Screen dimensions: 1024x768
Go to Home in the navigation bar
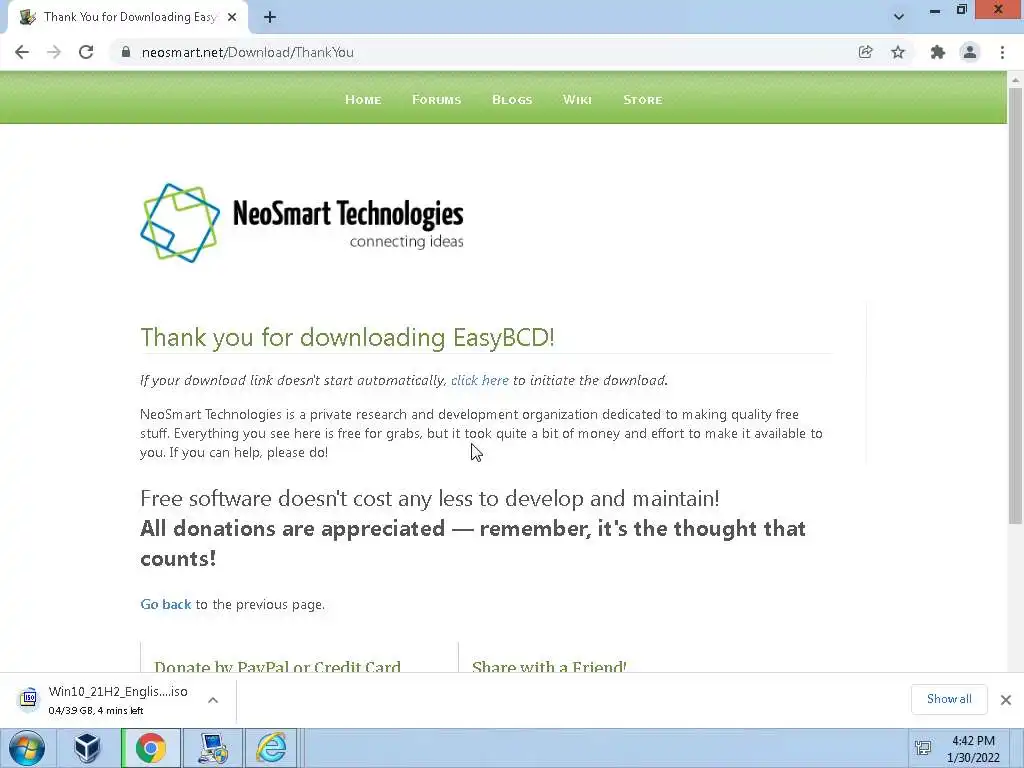point(363,100)
